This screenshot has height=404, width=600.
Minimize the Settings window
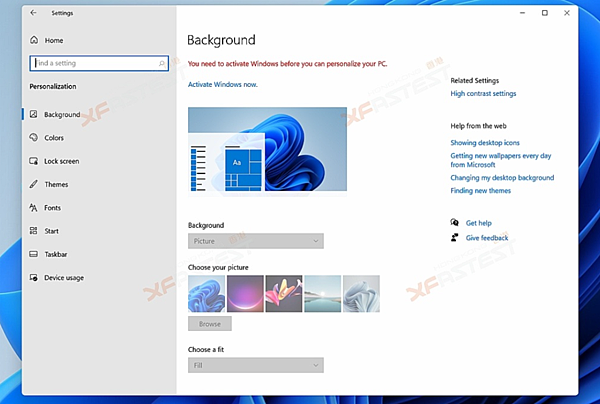[x=522, y=13]
